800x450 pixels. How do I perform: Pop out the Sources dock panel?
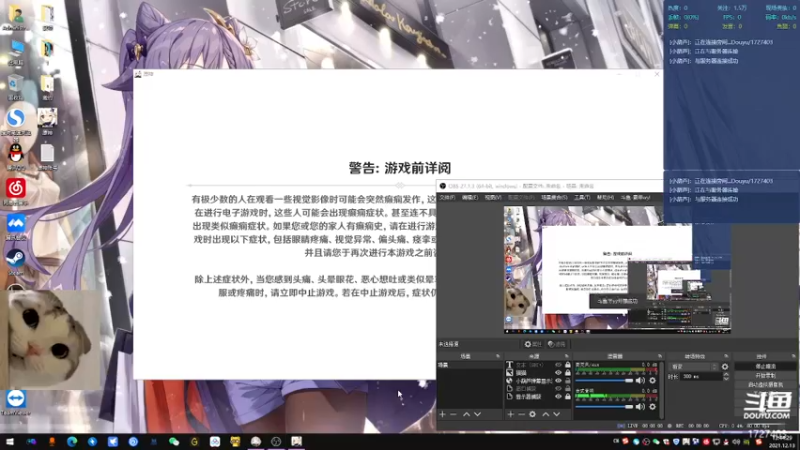(x=567, y=356)
